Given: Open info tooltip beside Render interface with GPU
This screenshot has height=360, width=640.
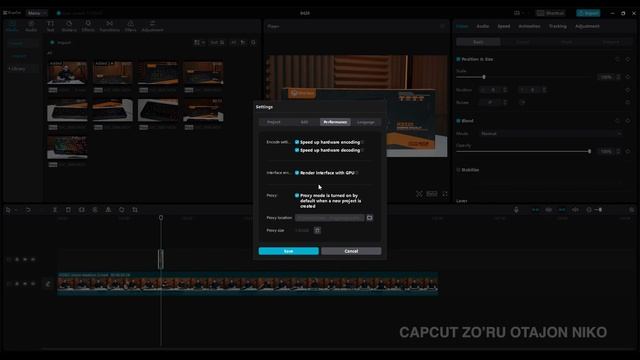Looking at the screenshot, I should click(x=357, y=173).
